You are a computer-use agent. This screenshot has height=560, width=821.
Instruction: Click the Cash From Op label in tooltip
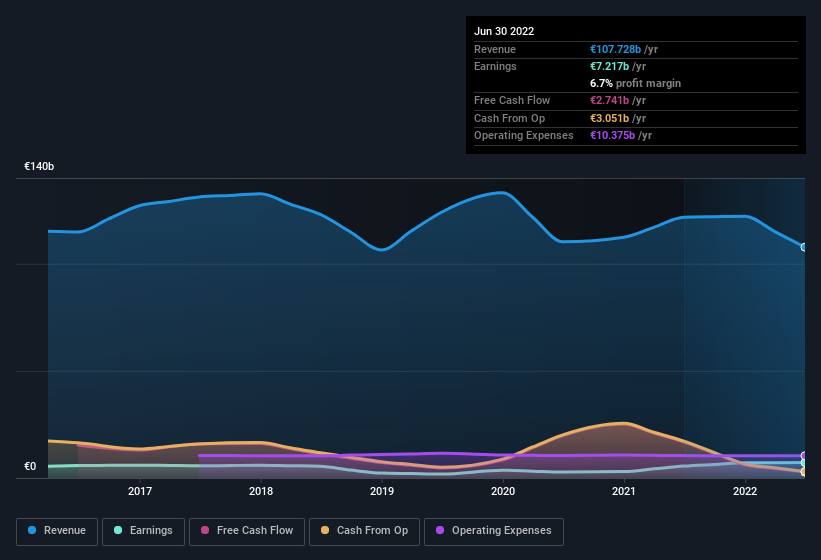tap(509, 118)
